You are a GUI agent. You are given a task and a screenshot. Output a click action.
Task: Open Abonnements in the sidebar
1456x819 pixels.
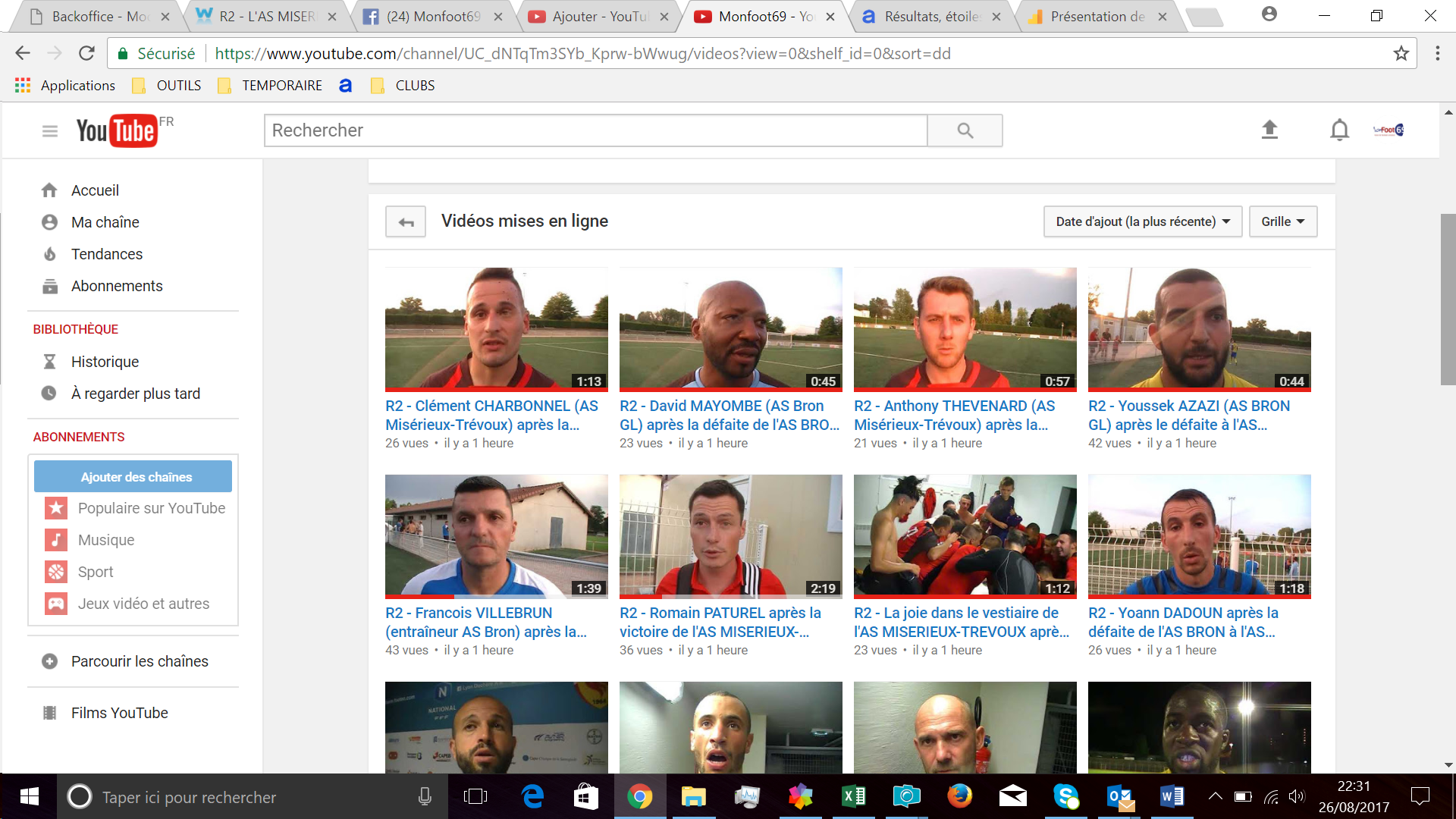coord(116,286)
